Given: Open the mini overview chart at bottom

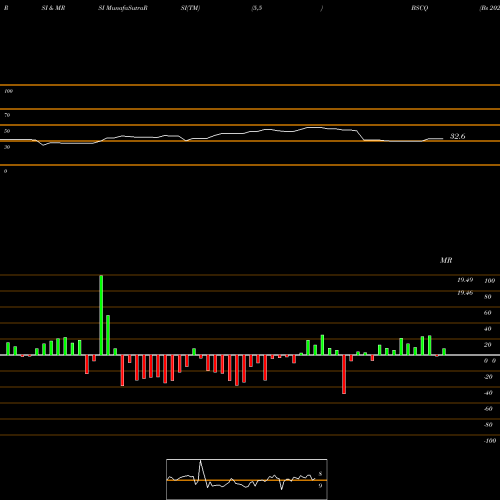Looking at the screenshot, I should 247,479.
